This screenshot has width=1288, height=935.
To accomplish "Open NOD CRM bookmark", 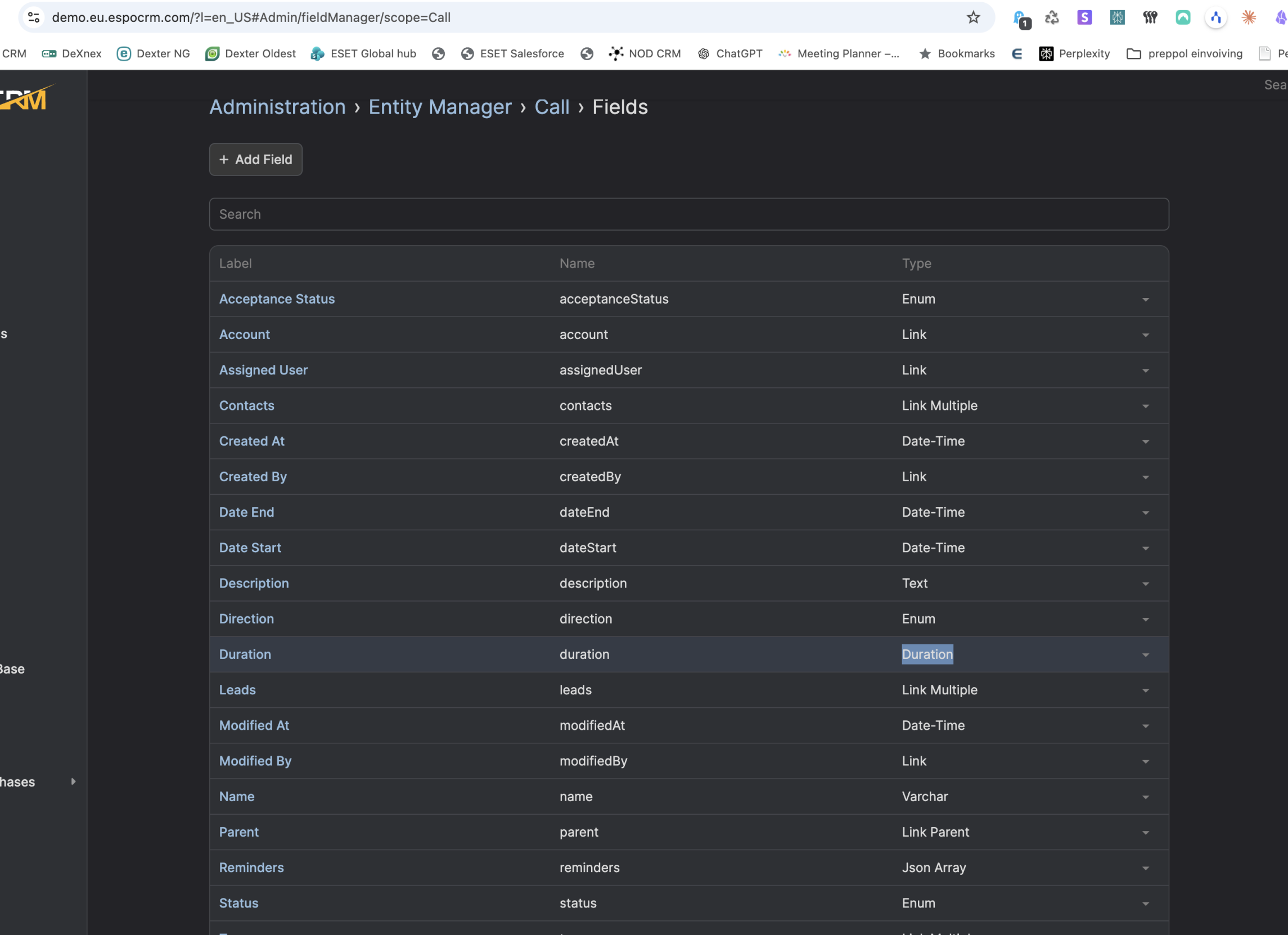I will [x=645, y=53].
